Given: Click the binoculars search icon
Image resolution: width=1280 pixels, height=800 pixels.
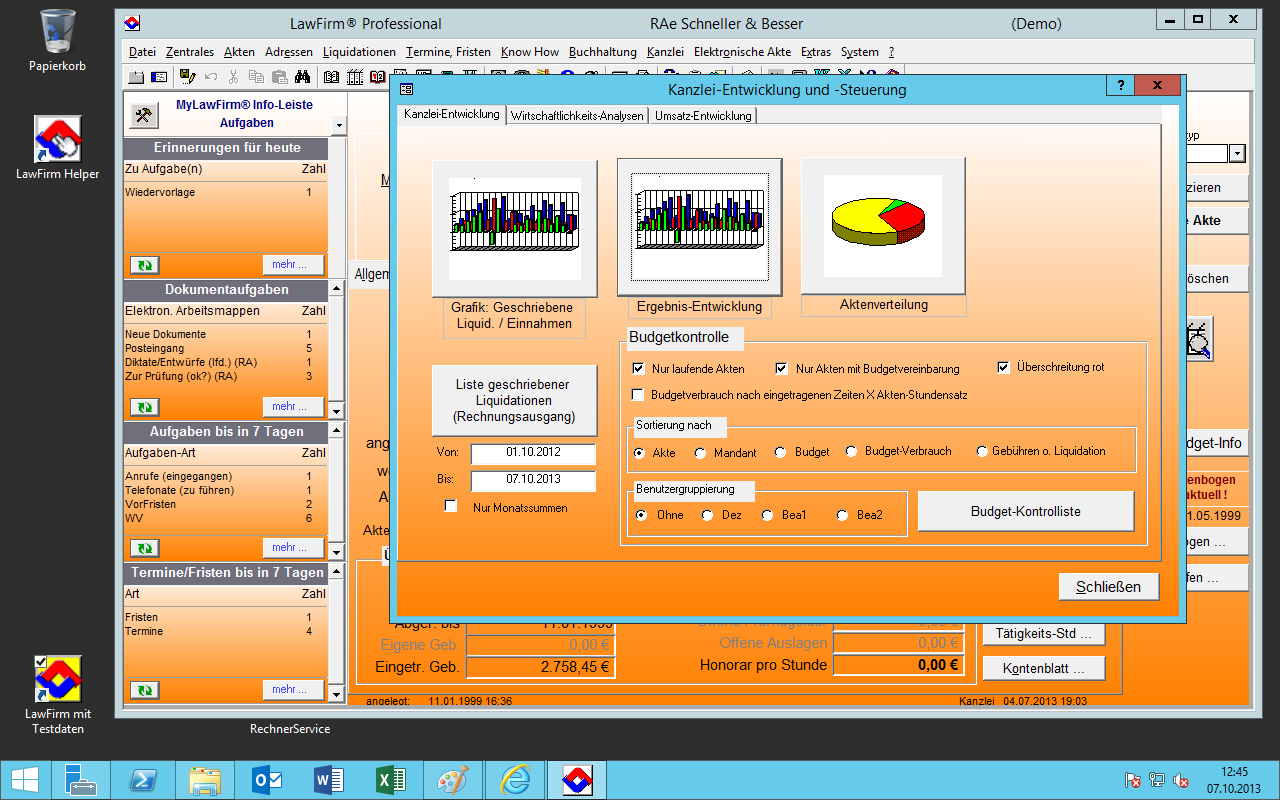Looking at the screenshot, I should tap(302, 77).
